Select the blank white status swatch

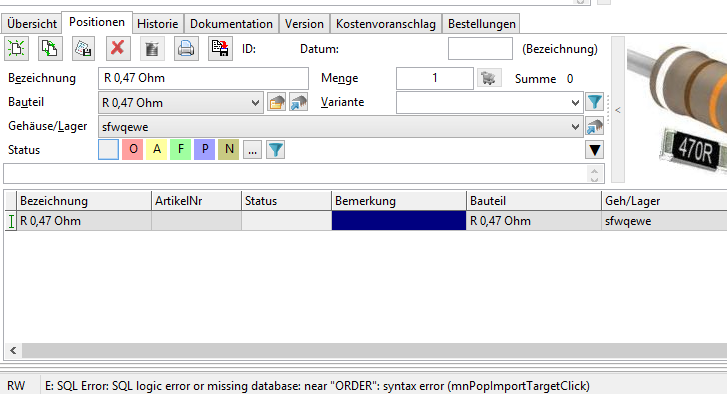click(108, 150)
